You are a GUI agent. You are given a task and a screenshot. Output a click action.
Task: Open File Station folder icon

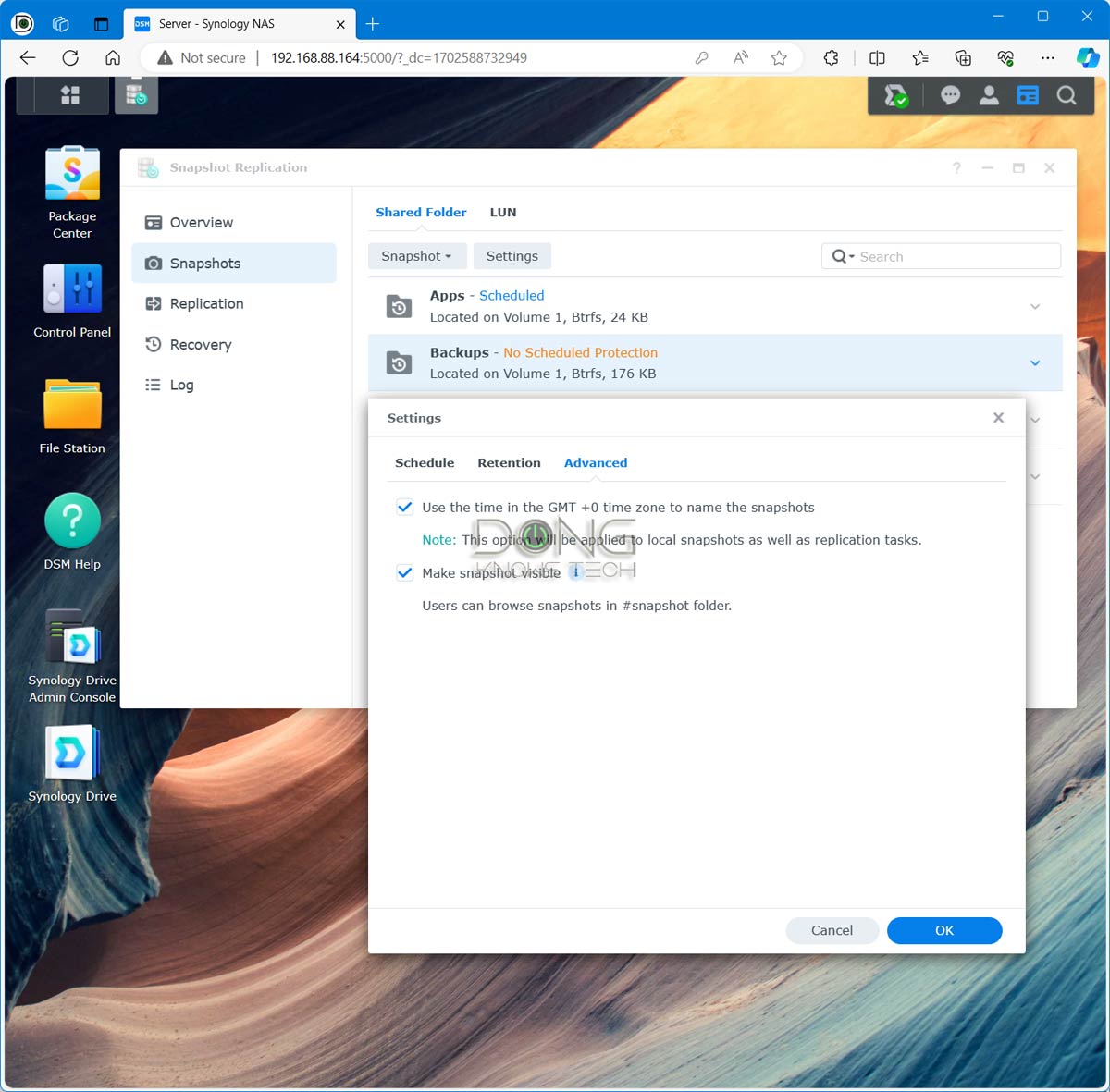[72, 405]
